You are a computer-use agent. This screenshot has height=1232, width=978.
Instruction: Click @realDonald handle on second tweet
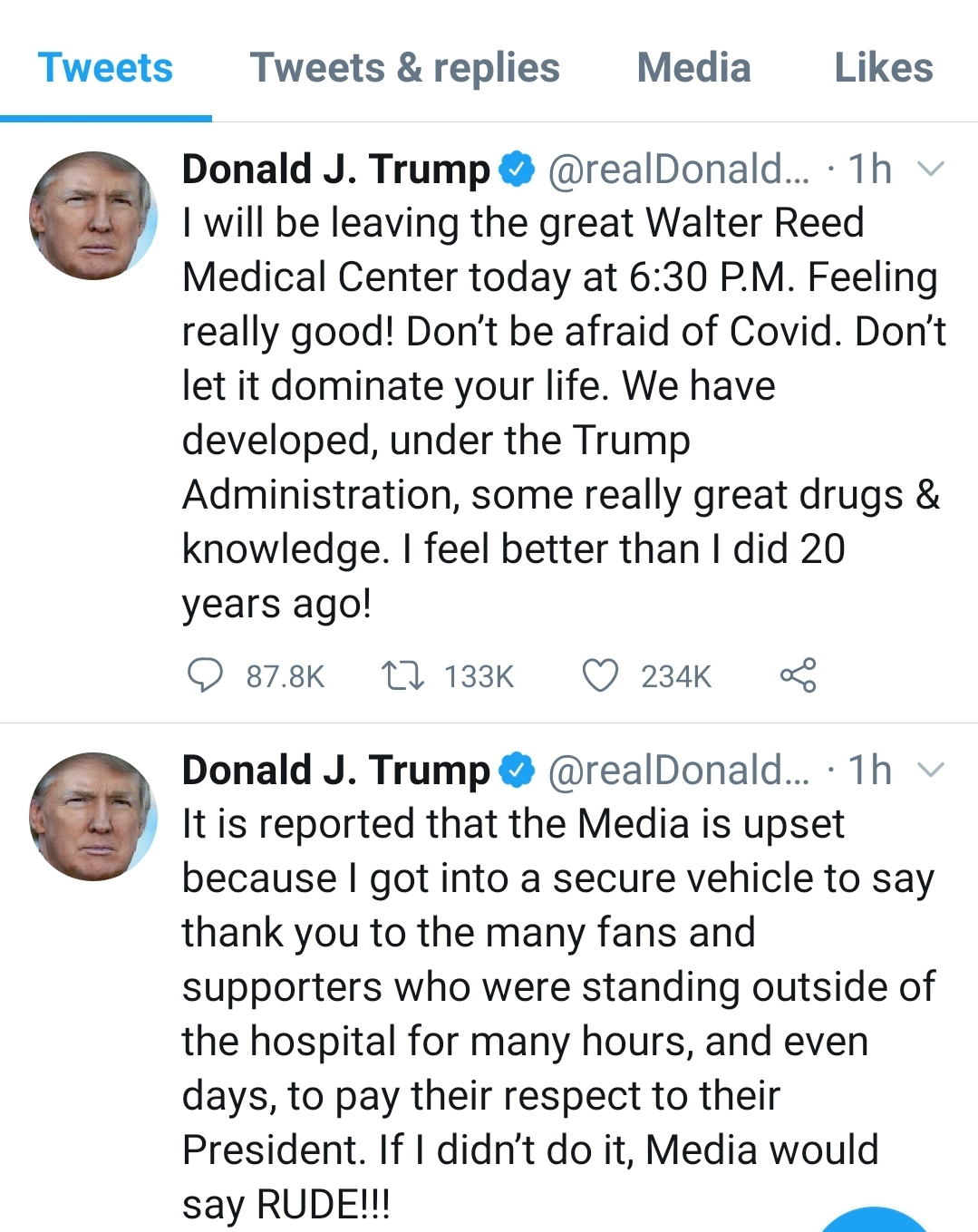pos(679,771)
